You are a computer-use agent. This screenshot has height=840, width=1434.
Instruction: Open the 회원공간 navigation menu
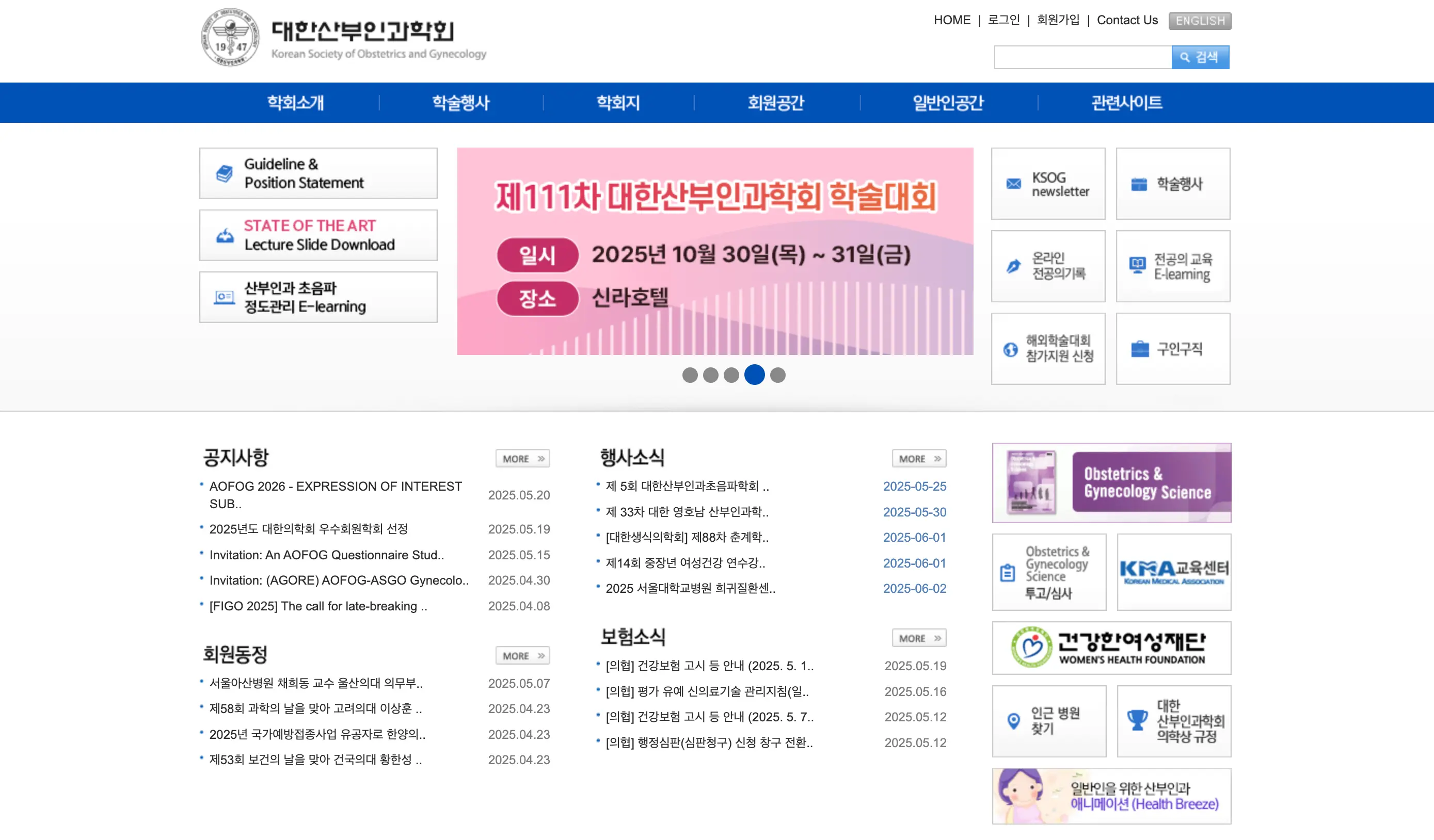(x=776, y=103)
